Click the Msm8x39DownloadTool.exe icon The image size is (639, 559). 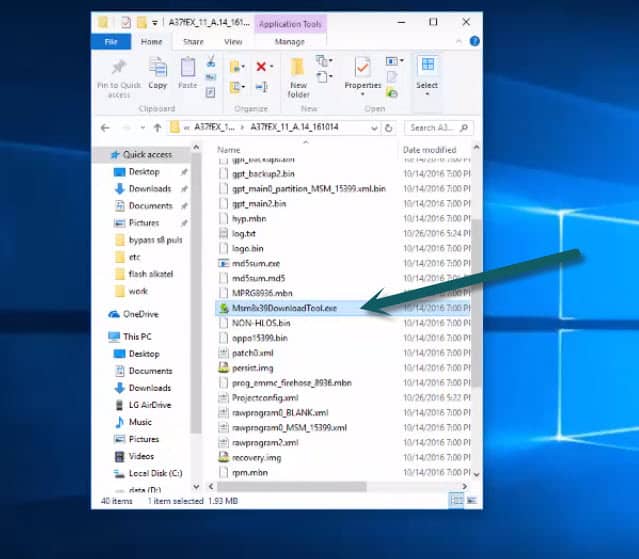point(223,308)
